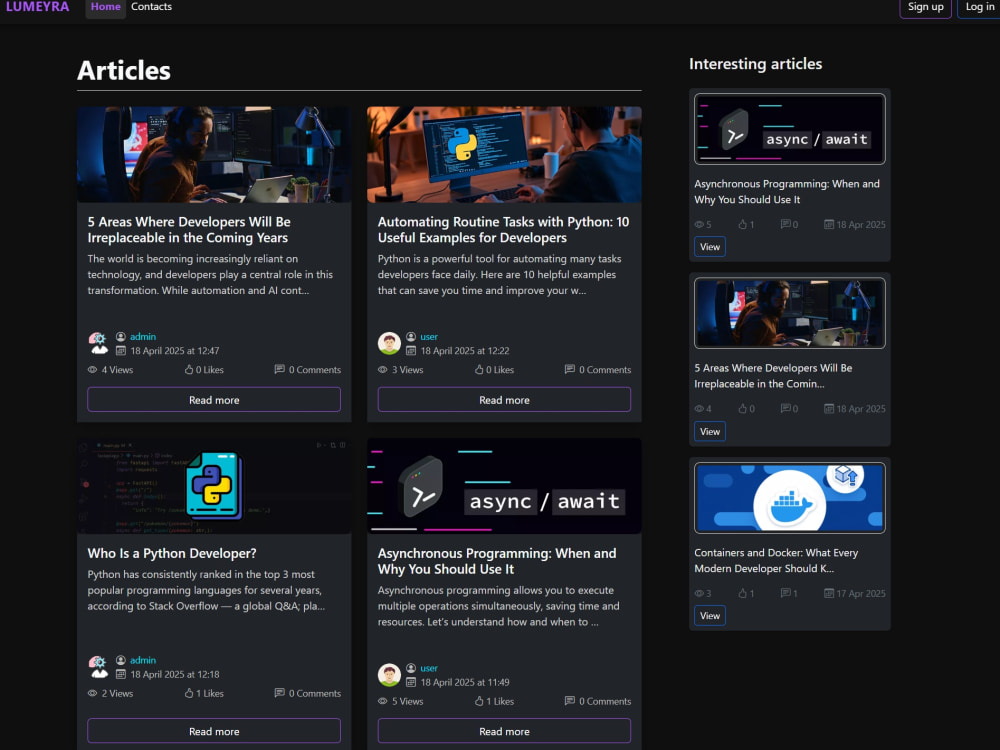Click the eye icon beside '4 Views'
The image size is (1000, 750).
(x=92, y=370)
